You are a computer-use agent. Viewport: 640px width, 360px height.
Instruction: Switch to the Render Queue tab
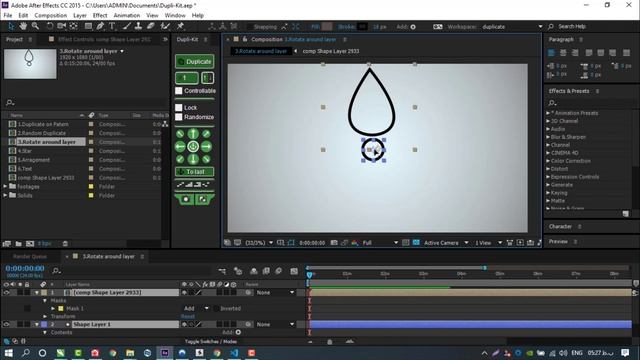point(30,256)
